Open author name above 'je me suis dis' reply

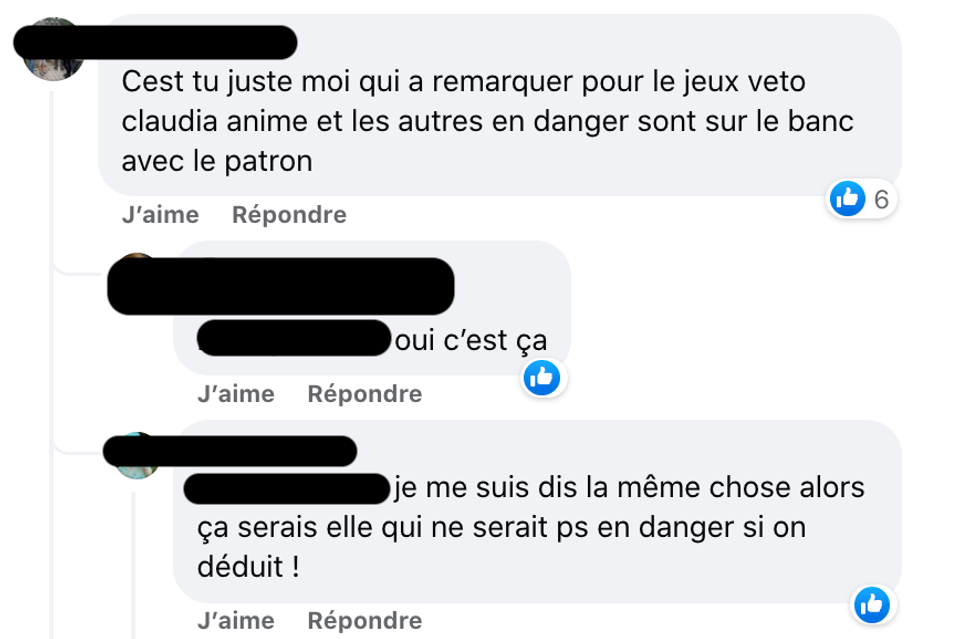230,451
